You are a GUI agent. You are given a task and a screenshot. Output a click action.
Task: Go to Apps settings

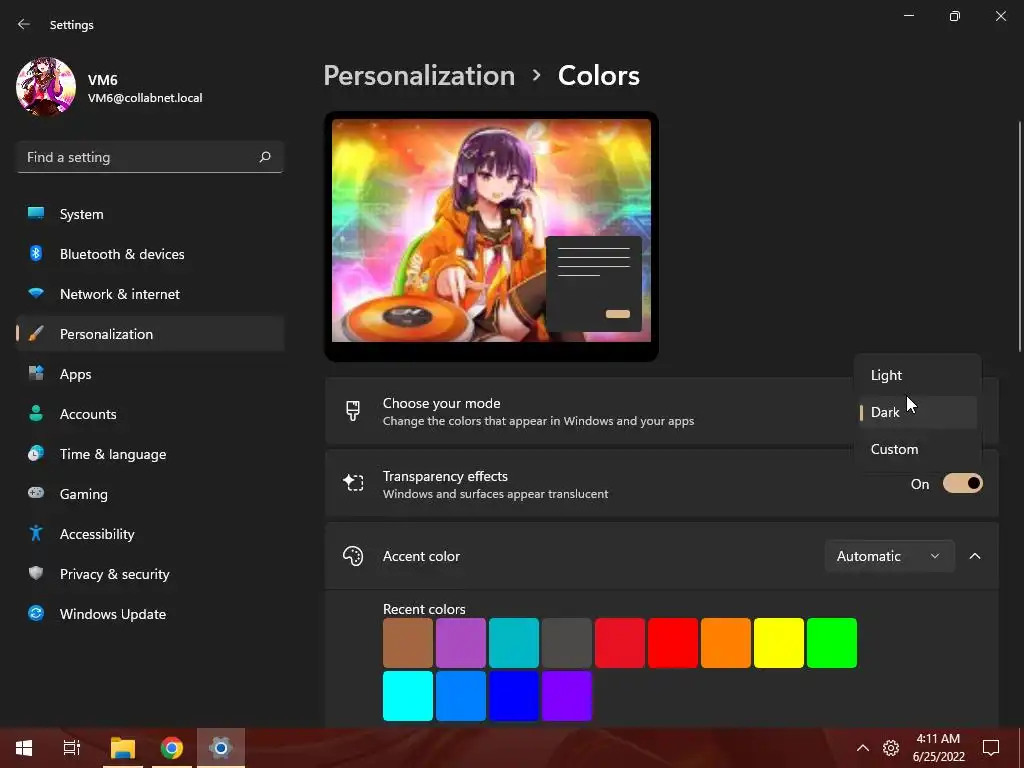pyautogui.click(x=150, y=374)
